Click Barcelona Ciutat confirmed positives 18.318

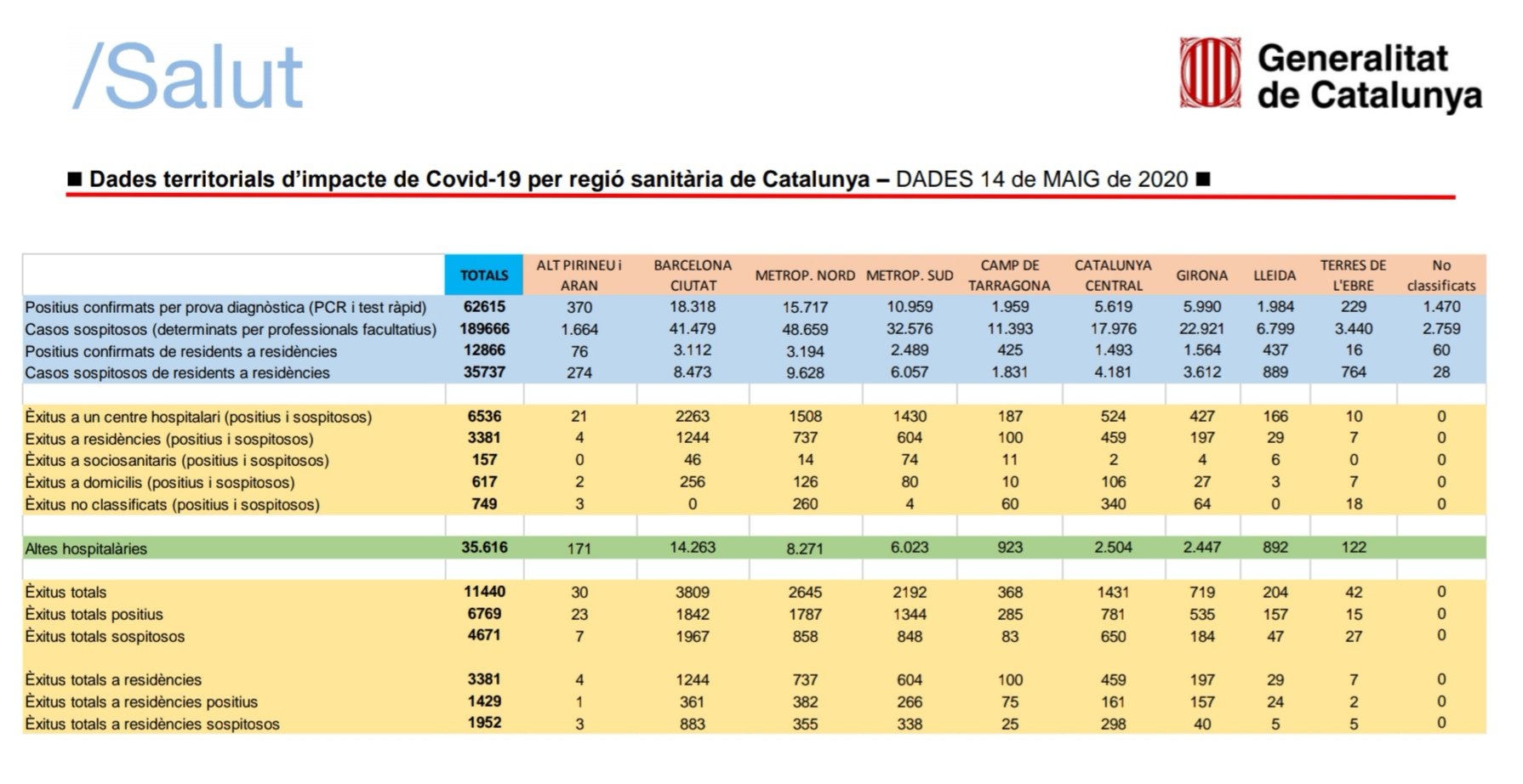click(693, 306)
